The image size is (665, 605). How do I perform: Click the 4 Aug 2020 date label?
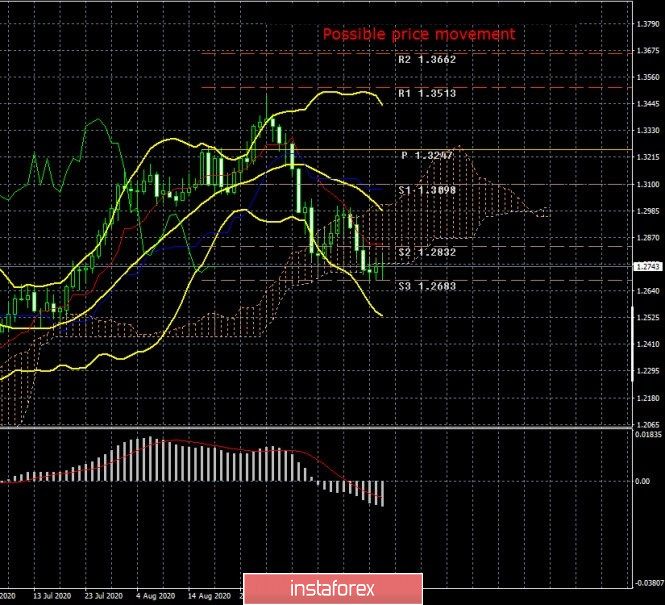tap(156, 596)
